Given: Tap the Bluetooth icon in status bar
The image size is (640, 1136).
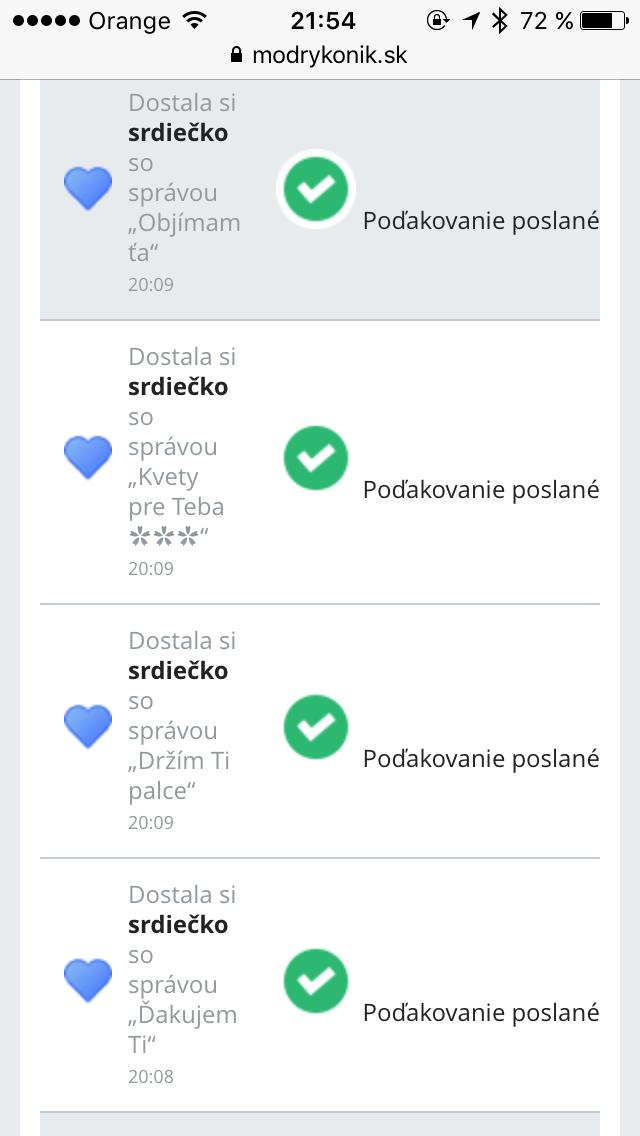Looking at the screenshot, I should point(500,20).
